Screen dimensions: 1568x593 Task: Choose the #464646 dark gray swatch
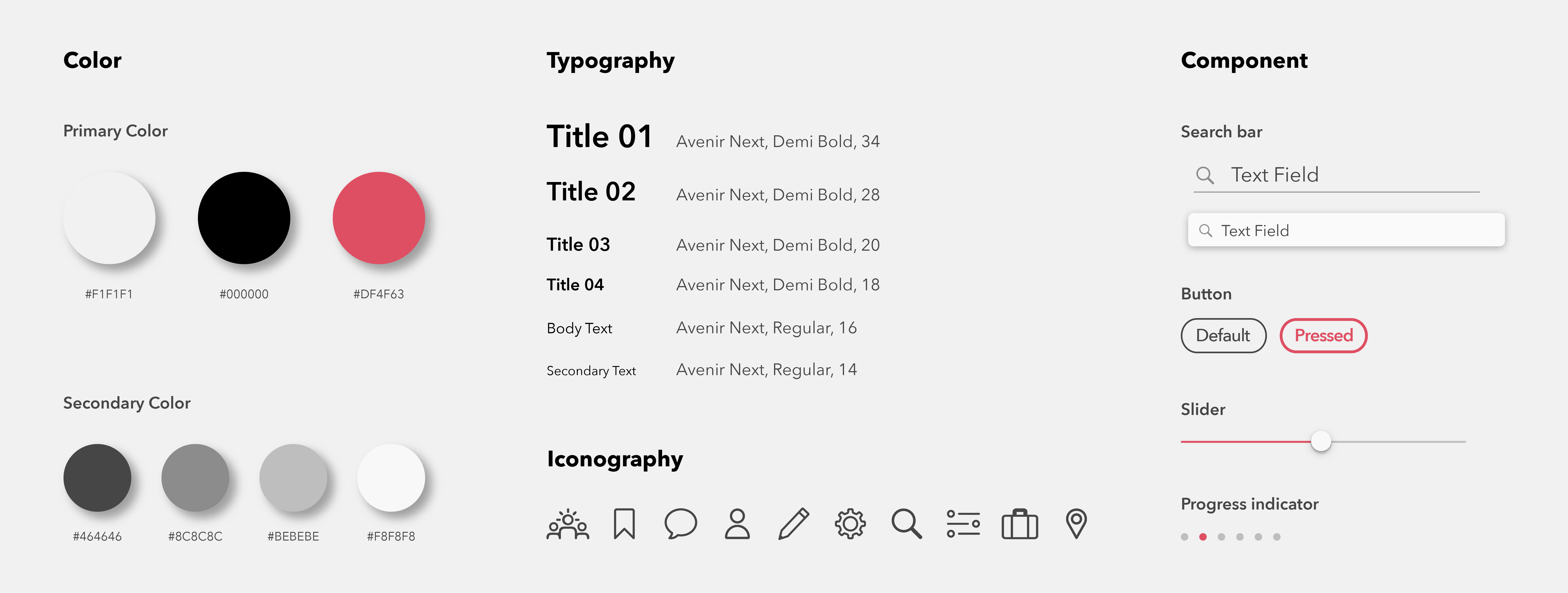[98, 477]
